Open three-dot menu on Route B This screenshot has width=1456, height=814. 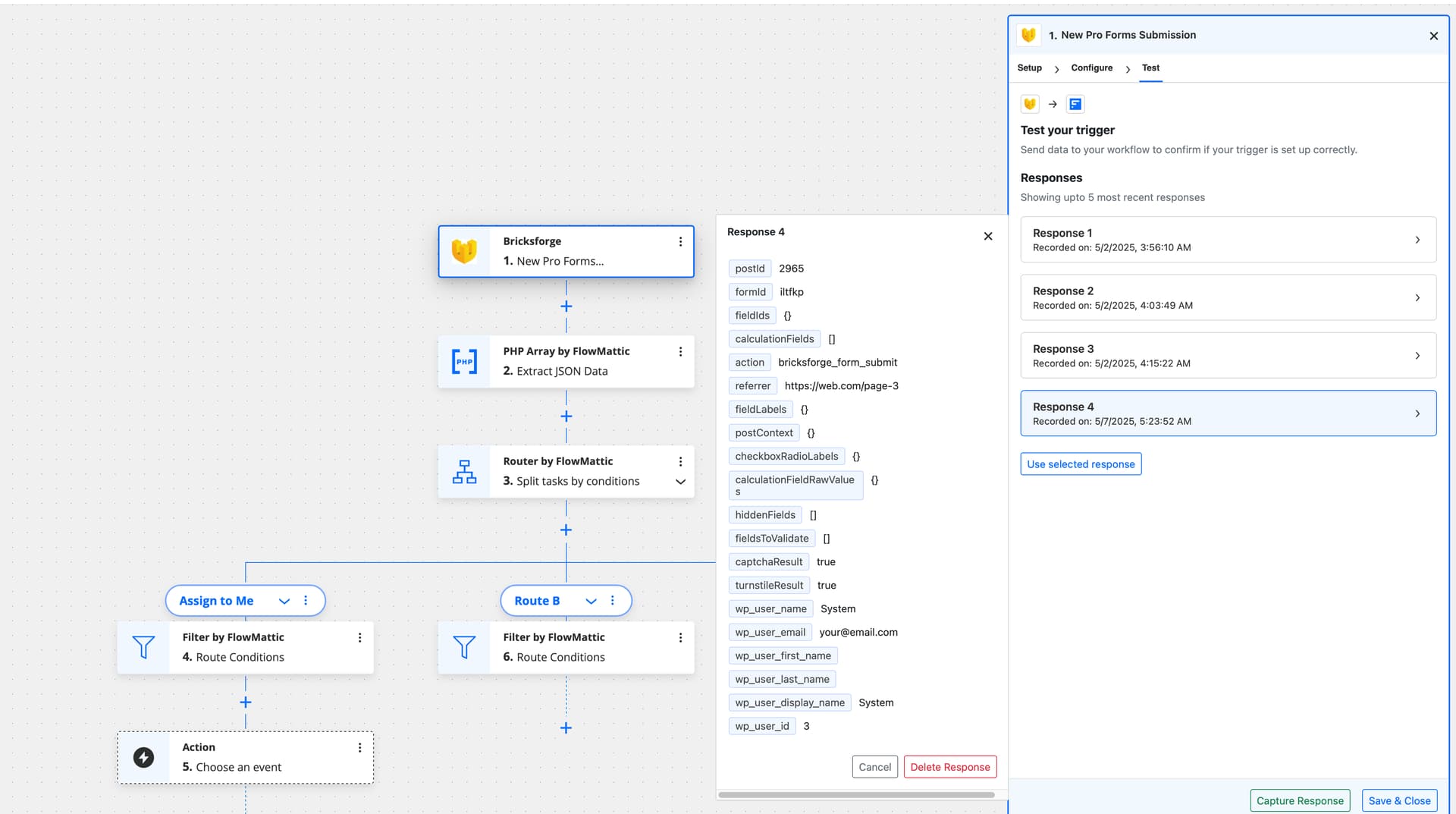[x=613, y=600]
